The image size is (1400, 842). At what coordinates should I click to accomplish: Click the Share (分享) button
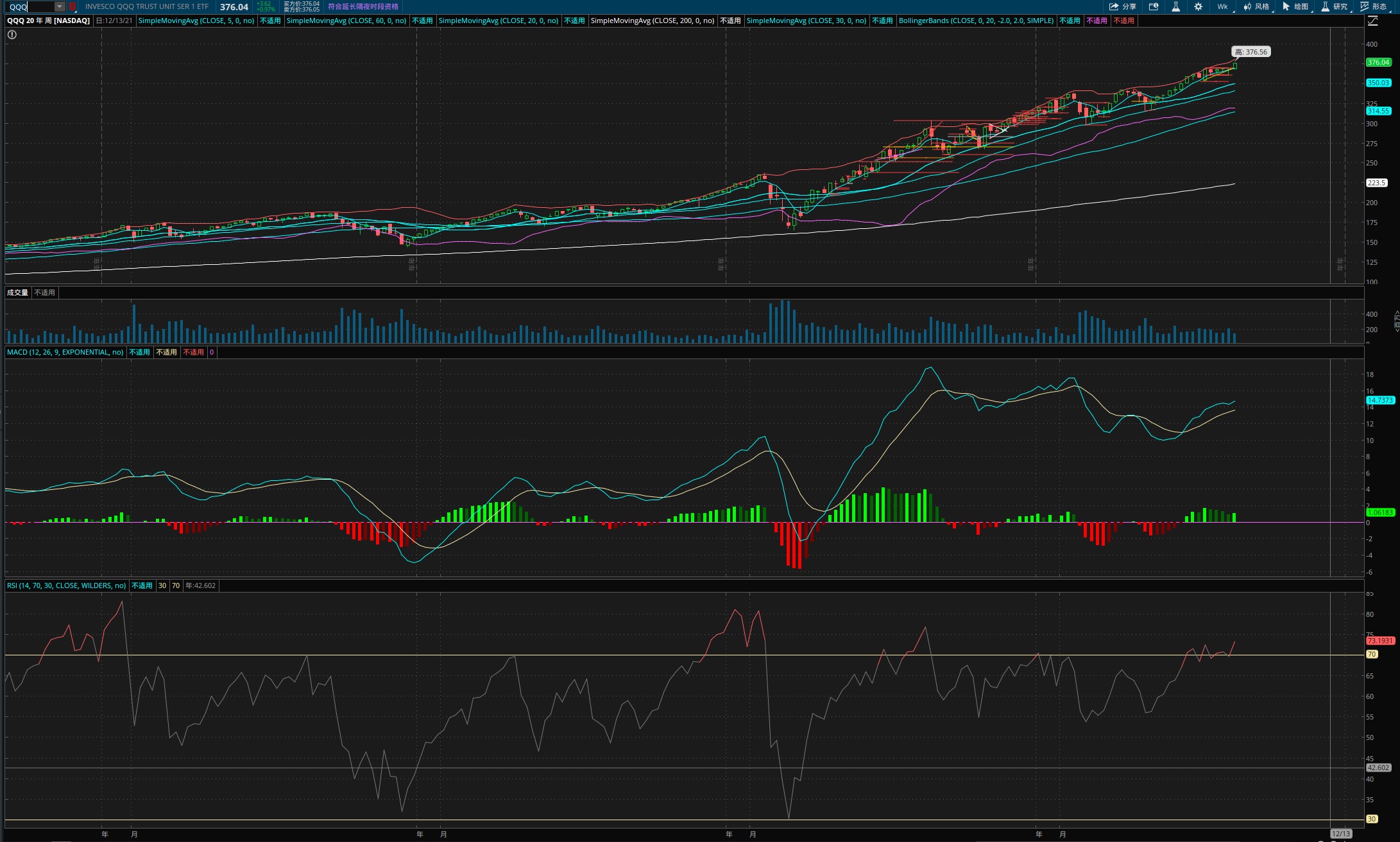pyautogui.click(x=1123, y=6)
